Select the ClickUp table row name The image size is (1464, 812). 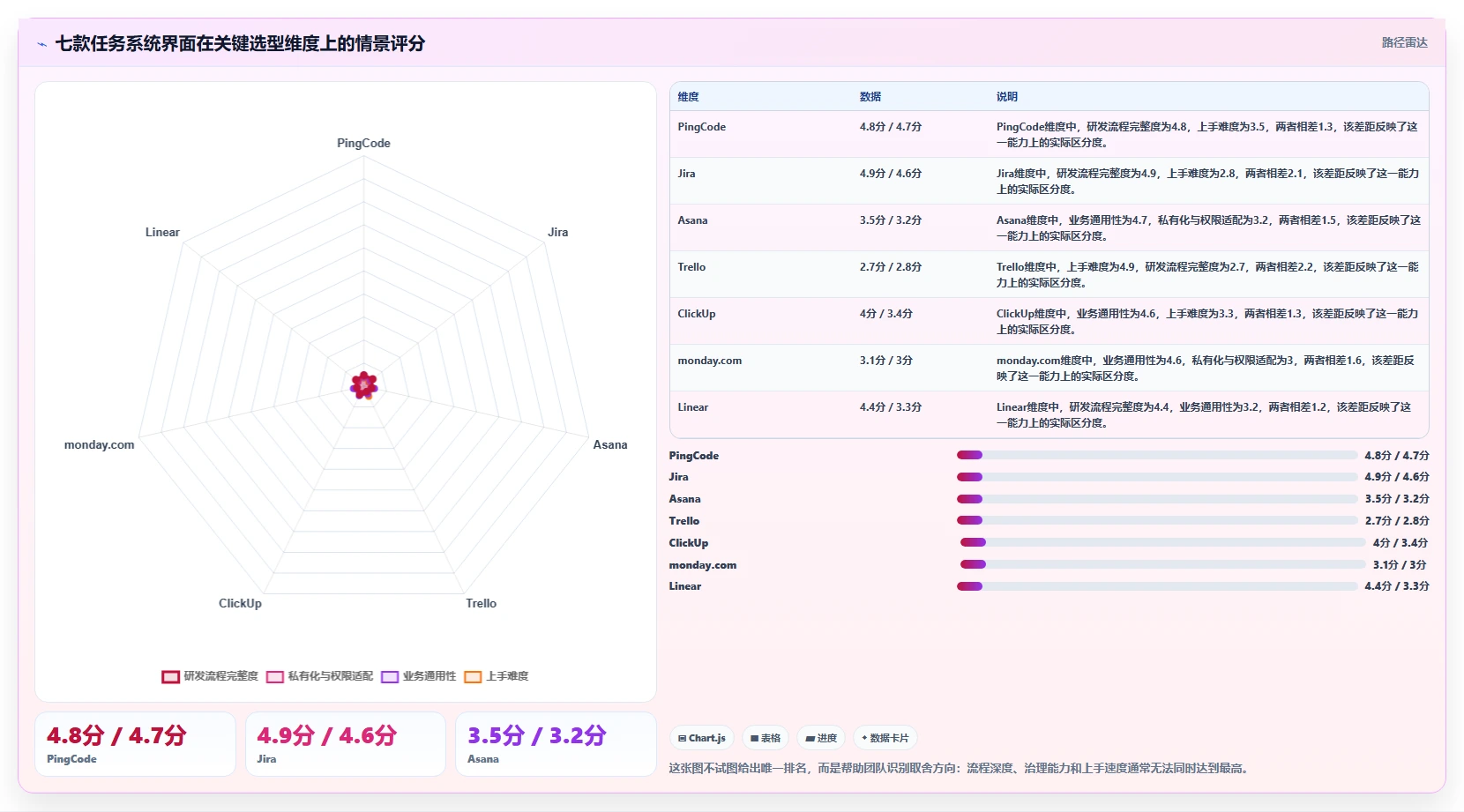pos(697,314)
